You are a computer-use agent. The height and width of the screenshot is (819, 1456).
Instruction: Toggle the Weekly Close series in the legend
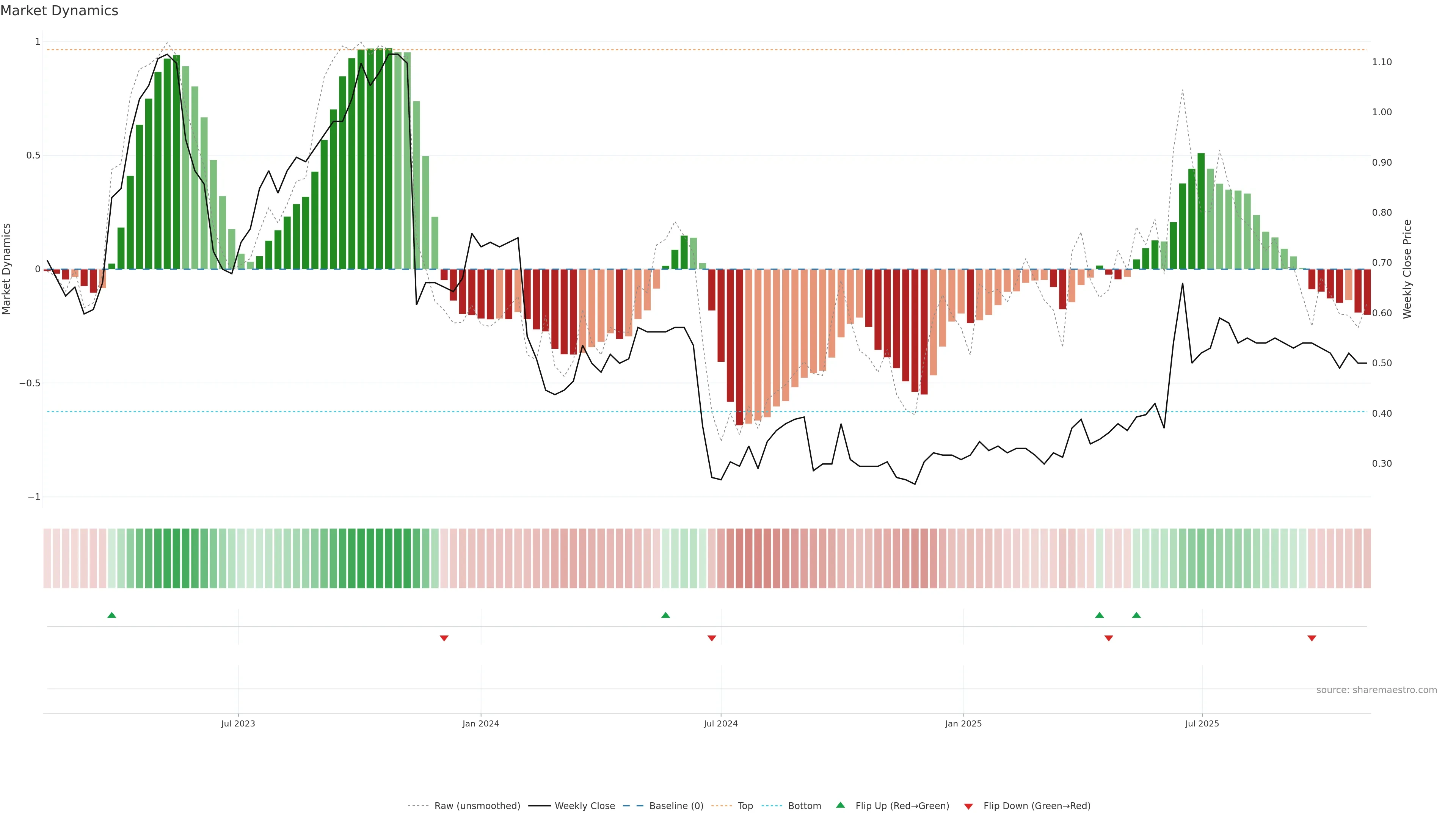point(584,806)
